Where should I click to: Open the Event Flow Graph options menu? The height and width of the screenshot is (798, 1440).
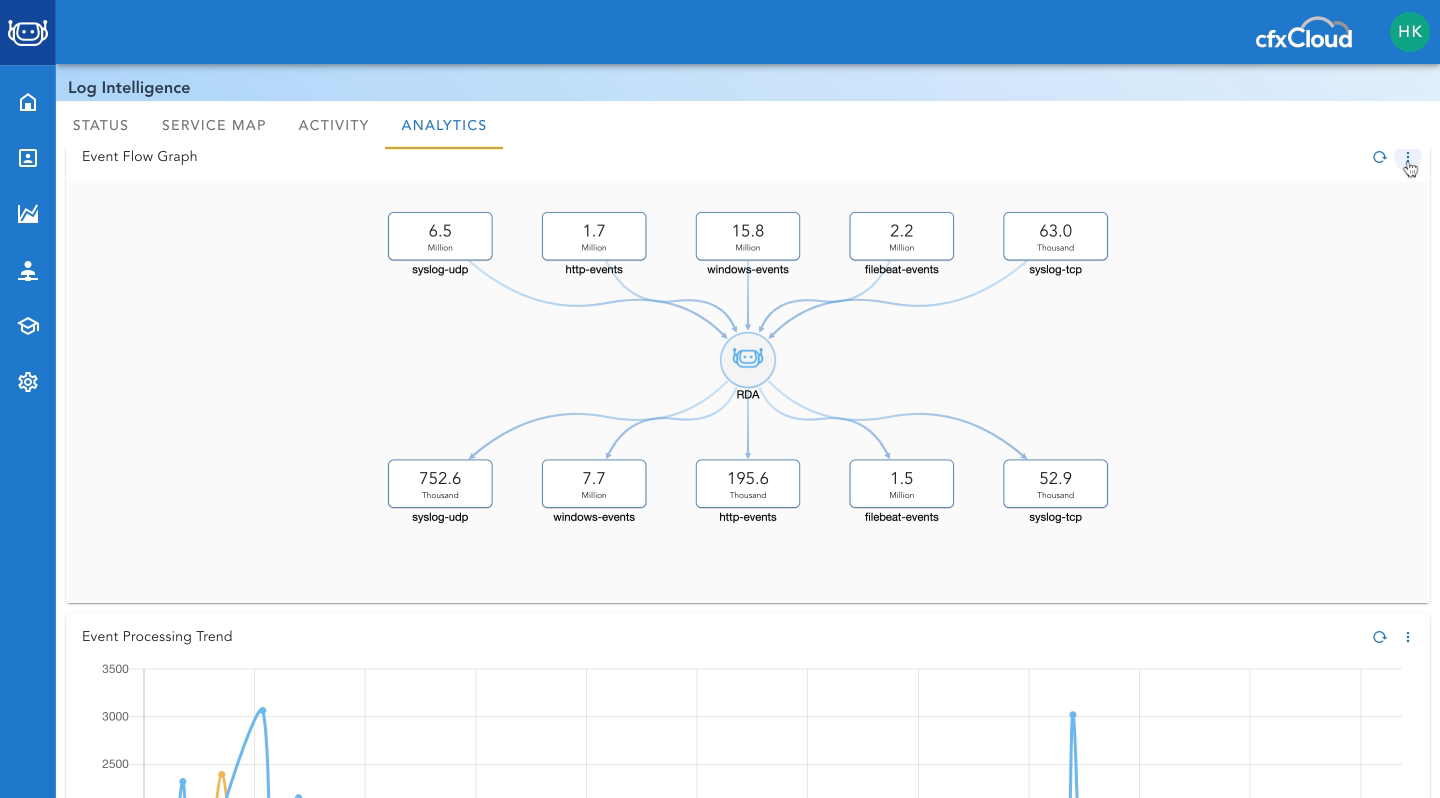(1408, 157)
